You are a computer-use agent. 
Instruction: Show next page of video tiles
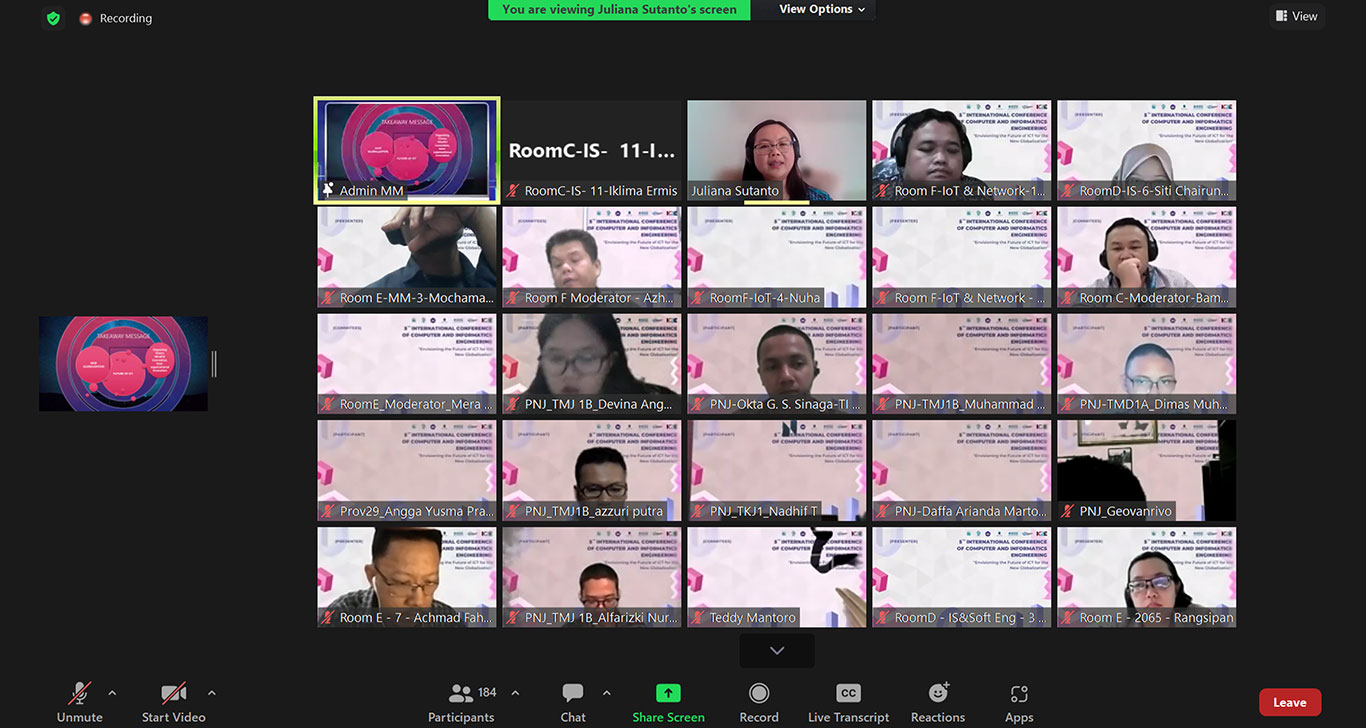pyautogui.click(x=777, y=651)
